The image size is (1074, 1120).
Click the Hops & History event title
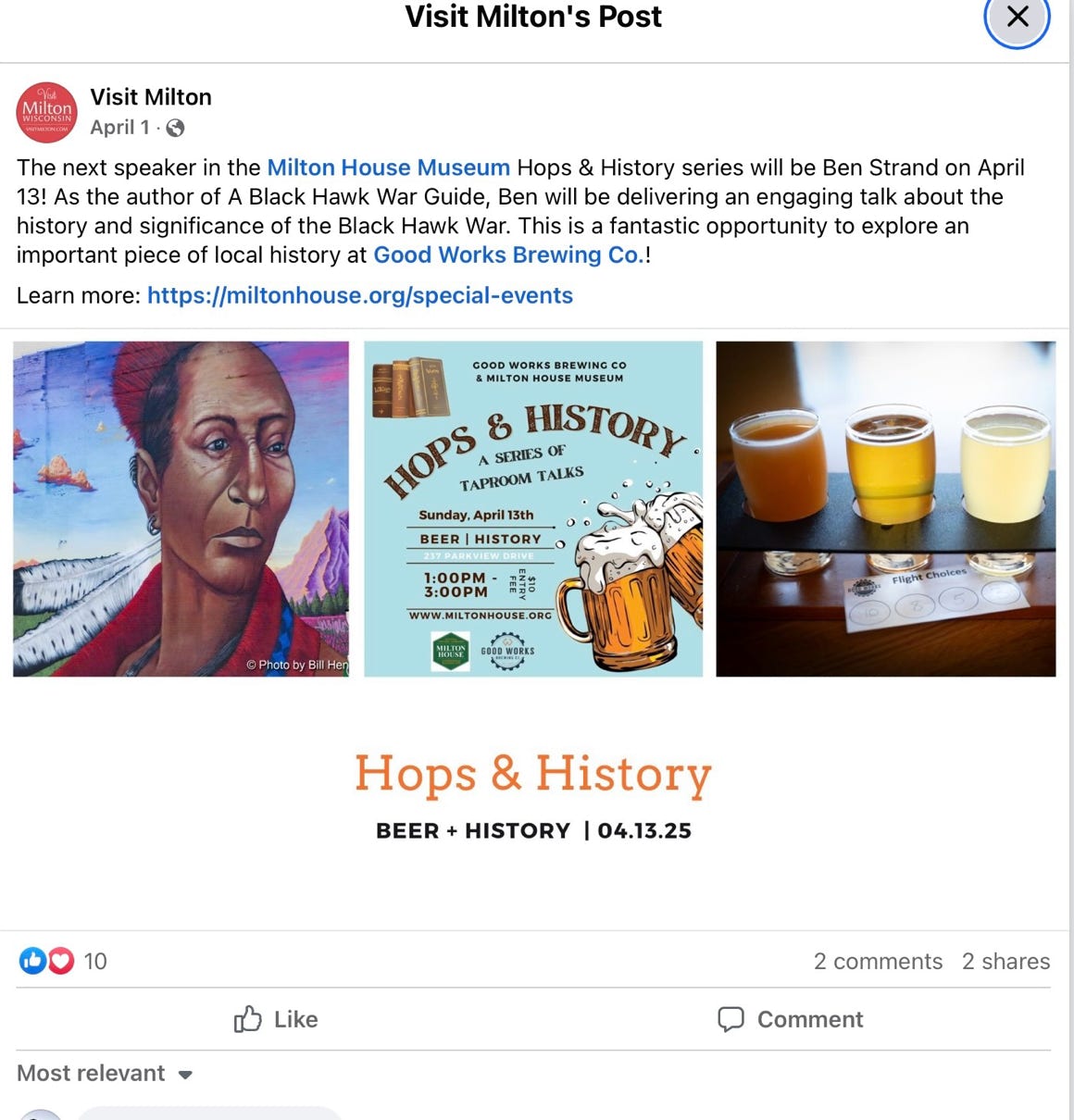click(x=533, y=773)
